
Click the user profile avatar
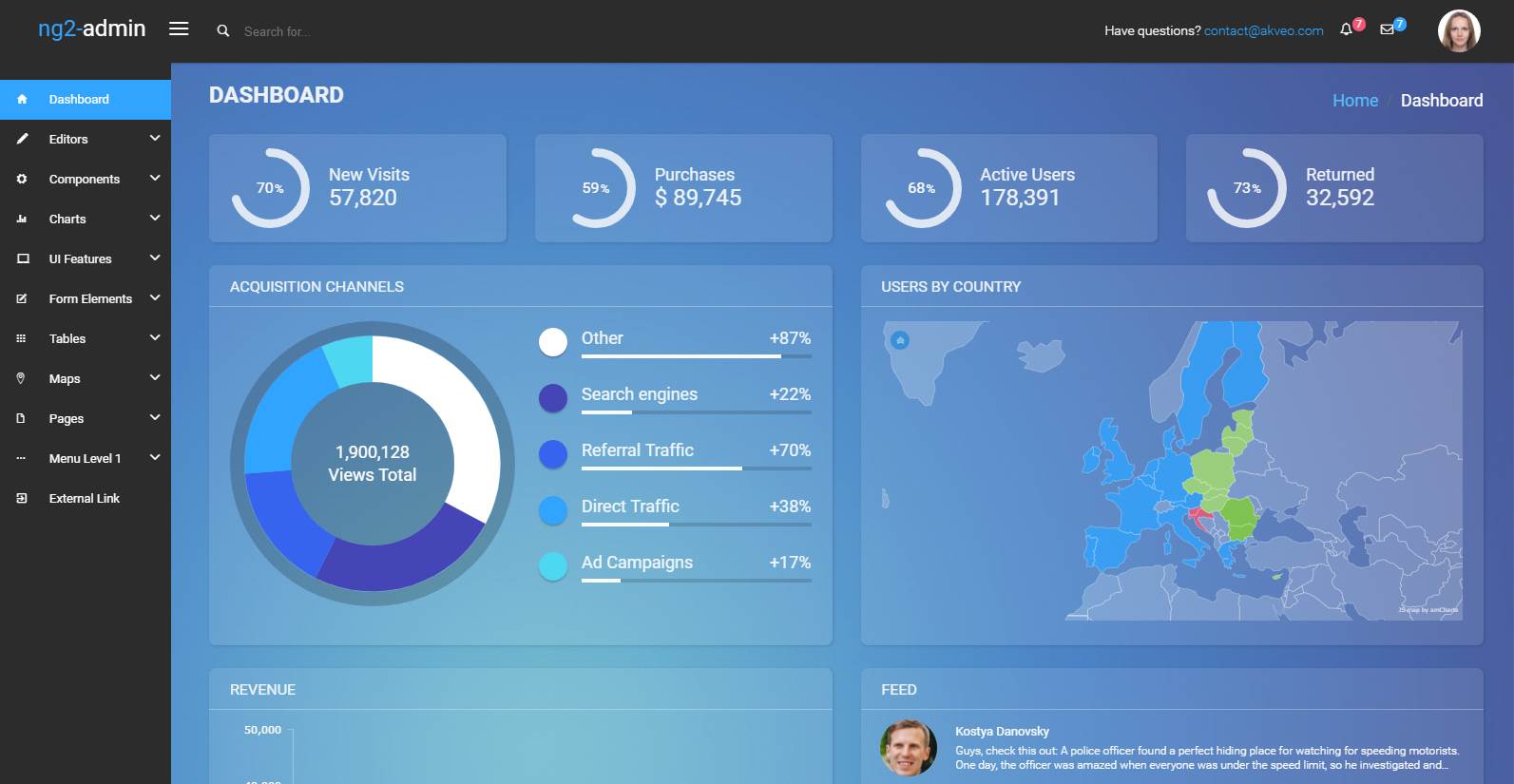[1458, 31]
